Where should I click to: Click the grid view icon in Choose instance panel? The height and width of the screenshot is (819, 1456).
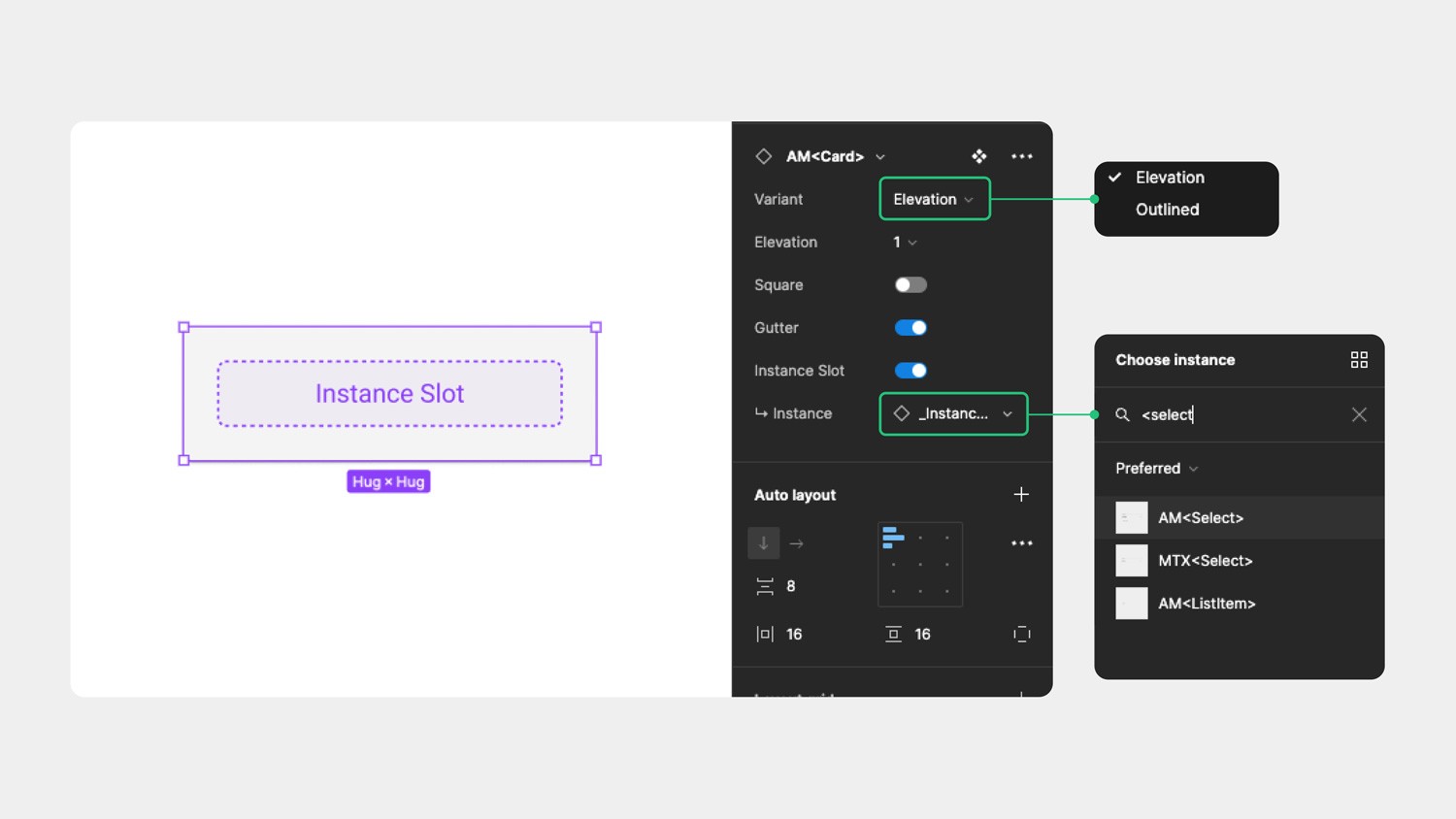click(1359, 359)
